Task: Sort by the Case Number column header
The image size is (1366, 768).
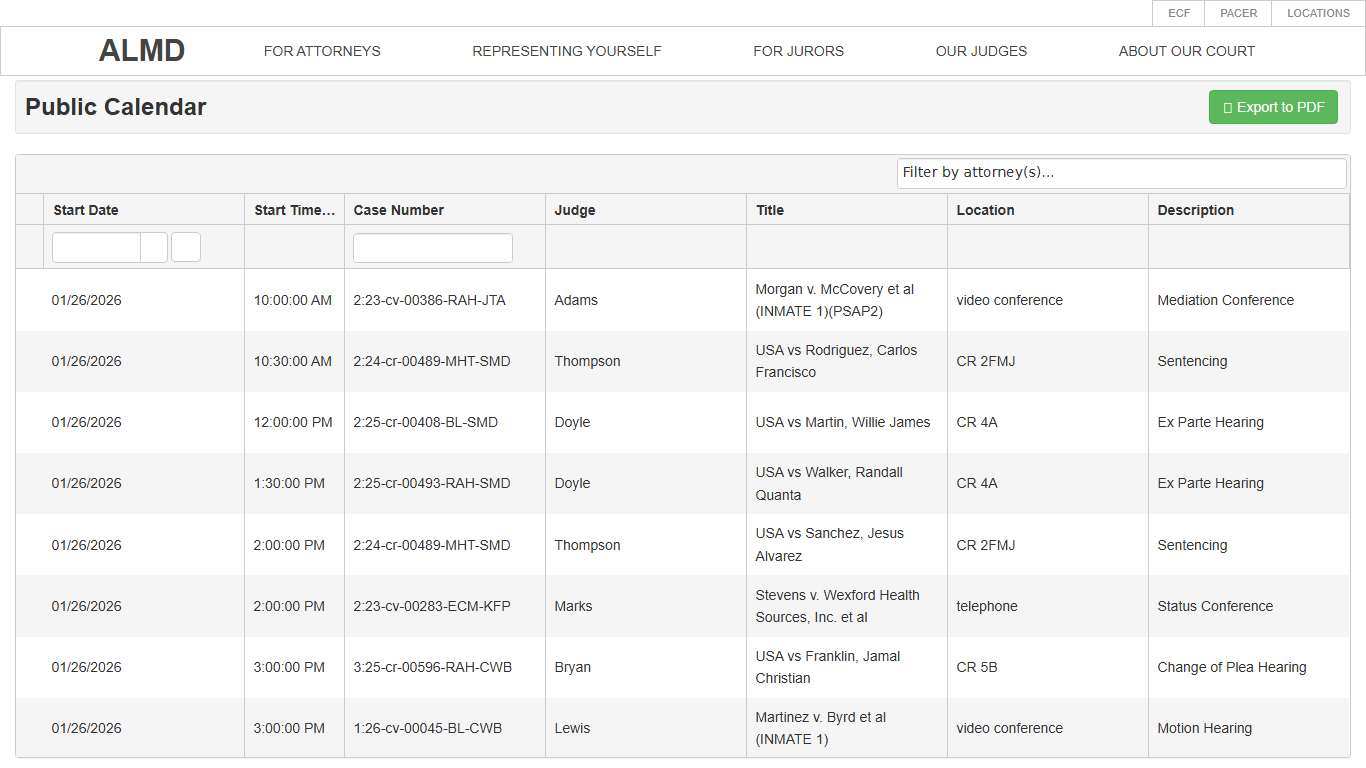Action: tap(398, 210)
